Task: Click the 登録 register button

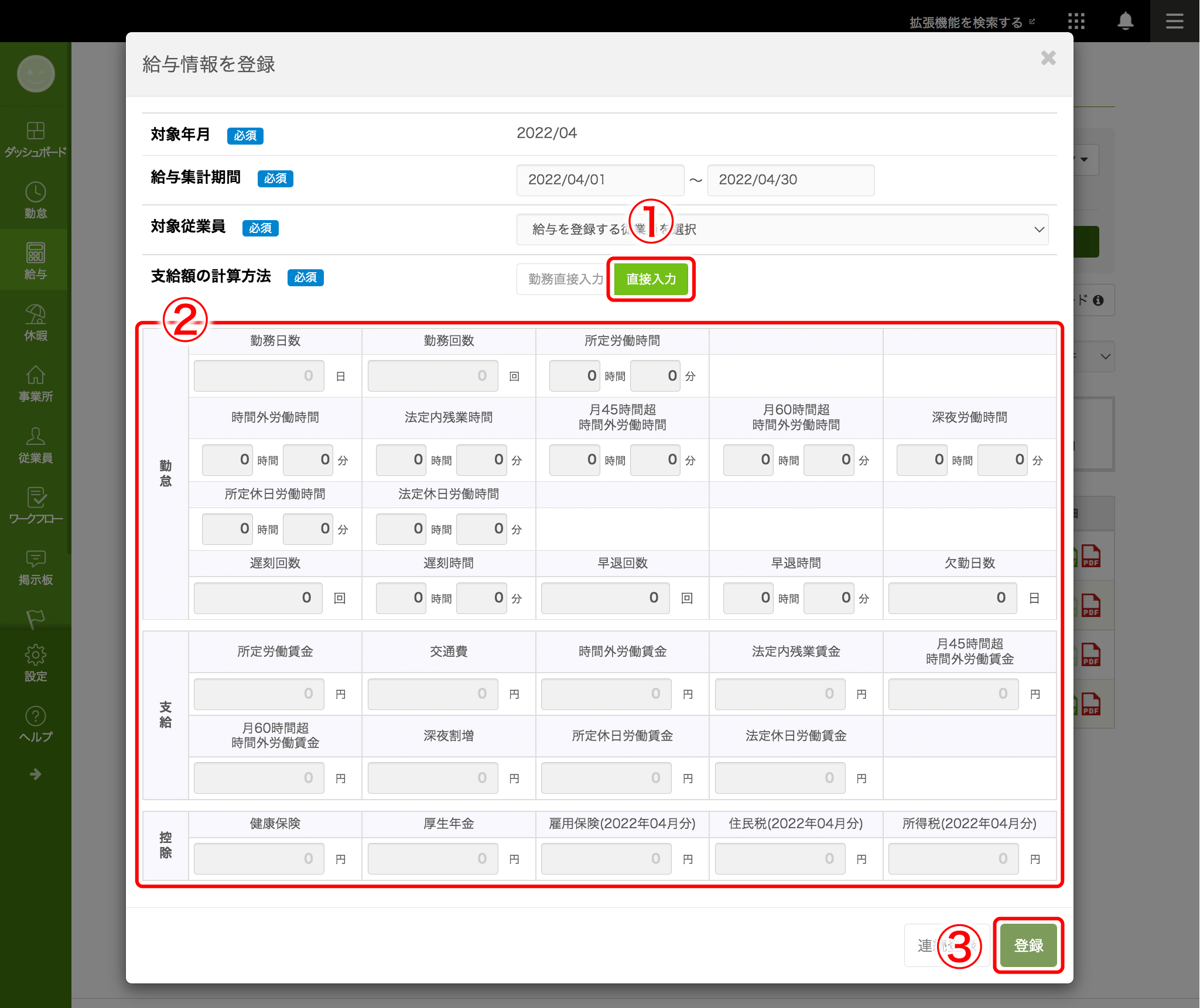Action: pyautogui.click(x=1028, y=945)
